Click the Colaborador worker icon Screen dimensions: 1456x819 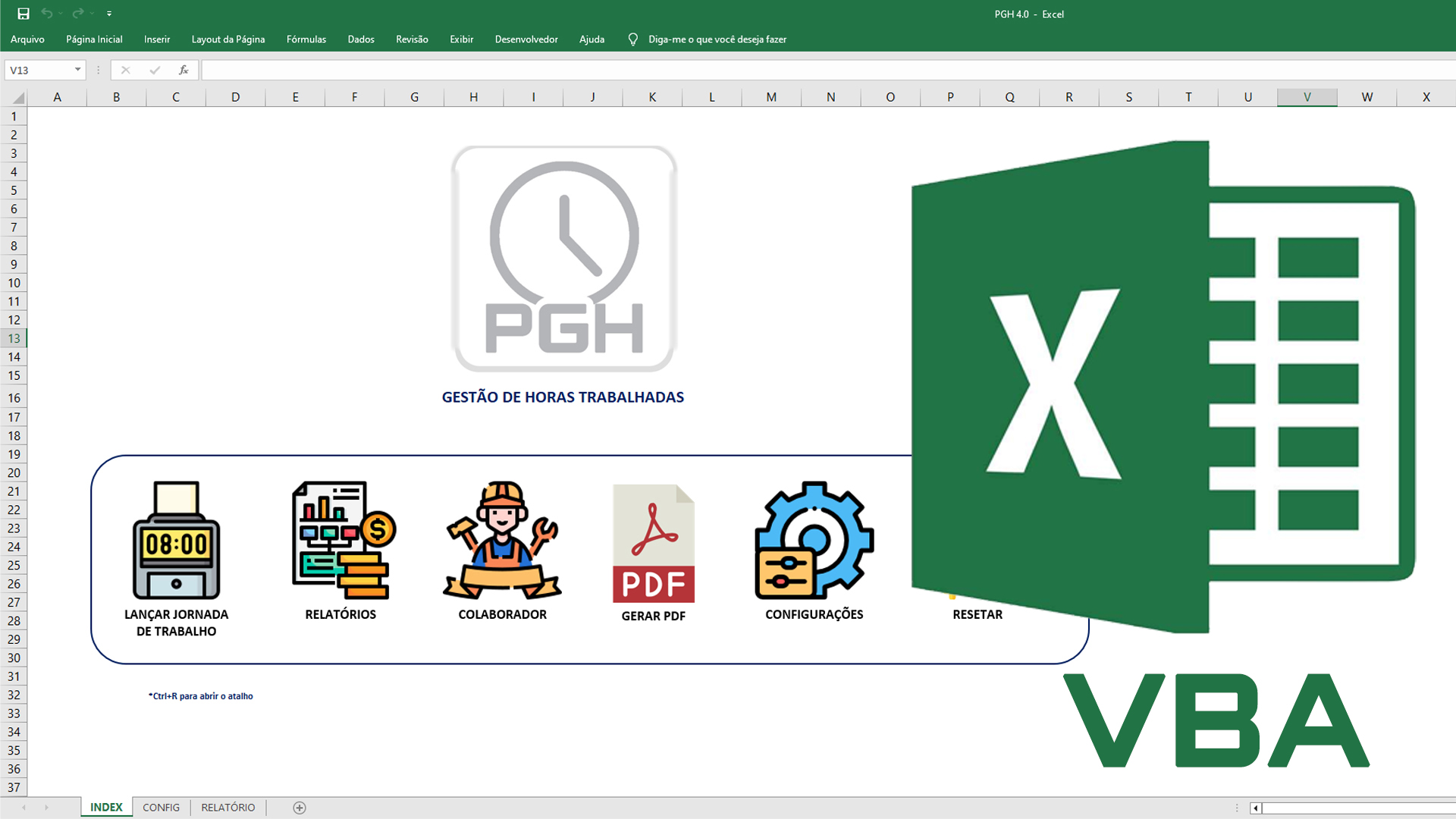point(502,540)
